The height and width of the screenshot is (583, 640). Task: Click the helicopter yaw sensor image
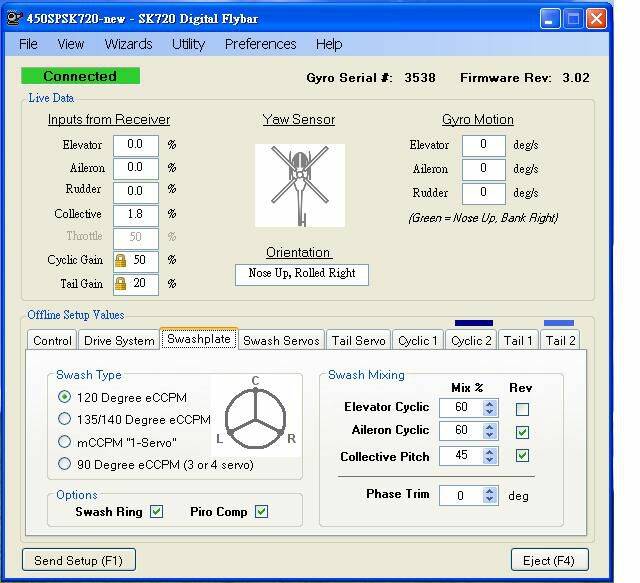point(300,185)
